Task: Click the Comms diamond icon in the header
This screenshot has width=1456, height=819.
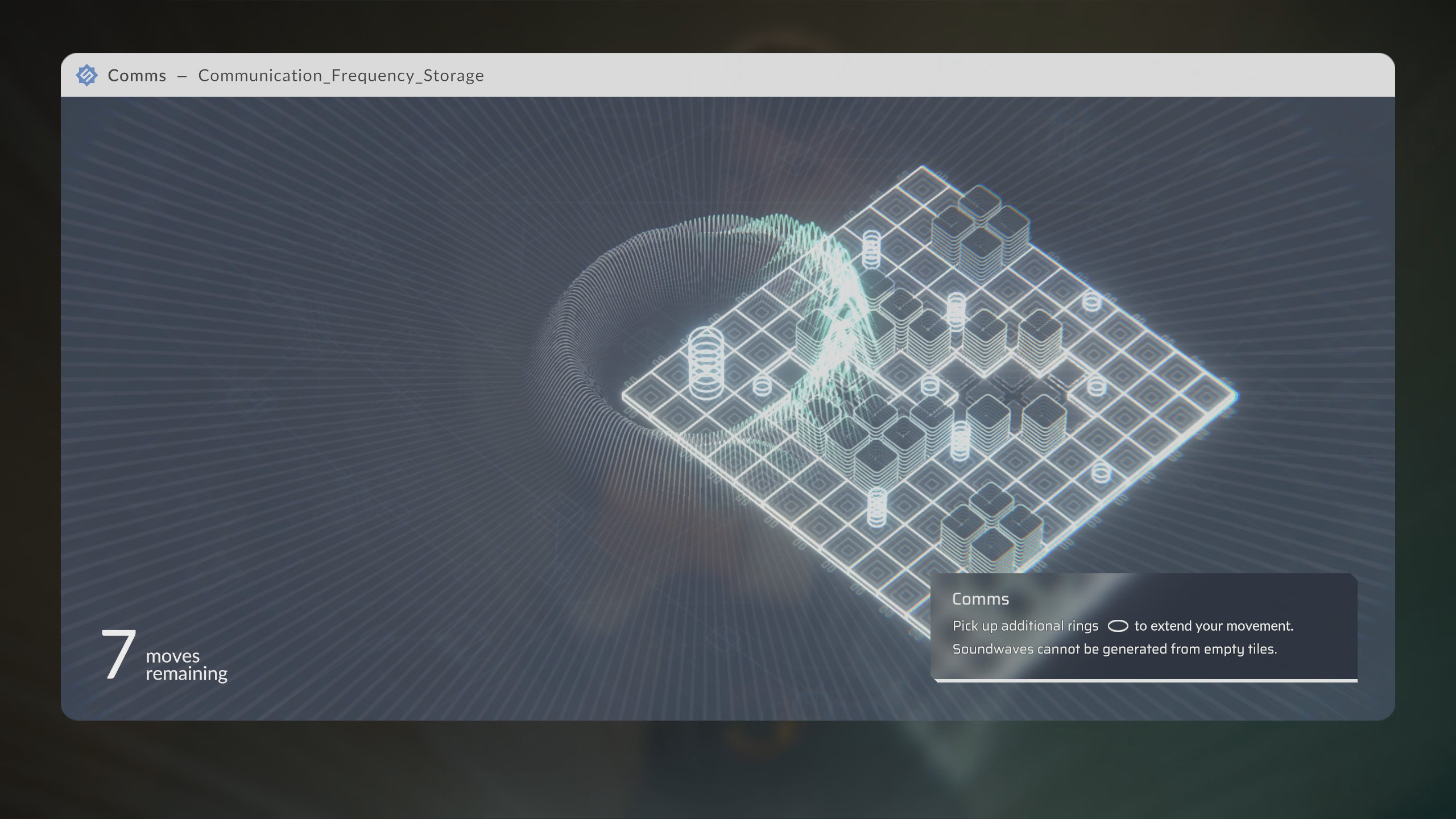Action: pyautogui.click(x=86, y=75)
